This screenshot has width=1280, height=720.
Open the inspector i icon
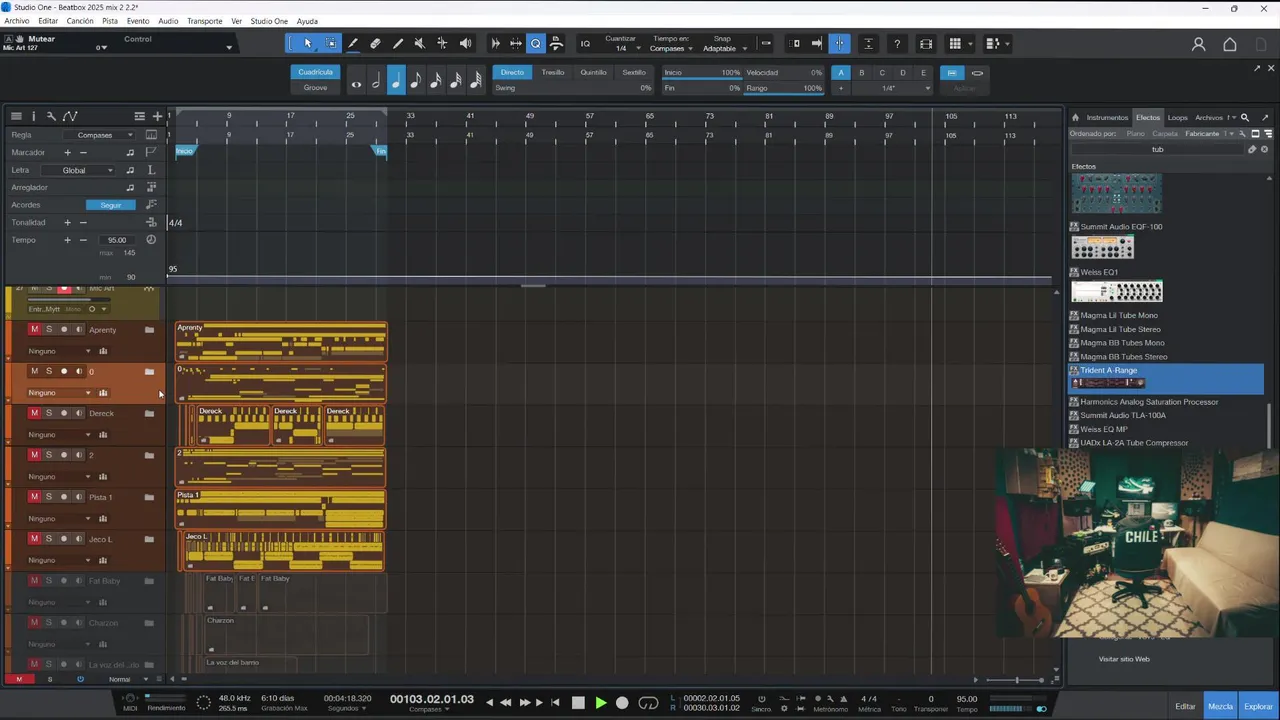coord(33,116)
